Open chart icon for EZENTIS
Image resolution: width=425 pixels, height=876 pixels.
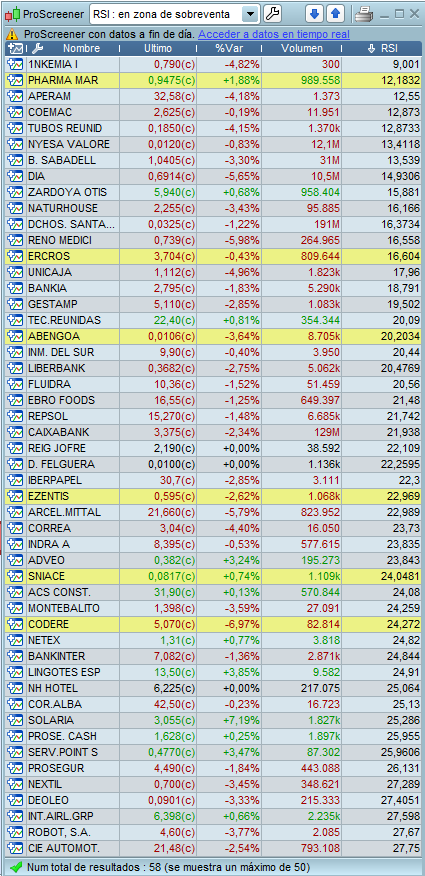[15, 496]
